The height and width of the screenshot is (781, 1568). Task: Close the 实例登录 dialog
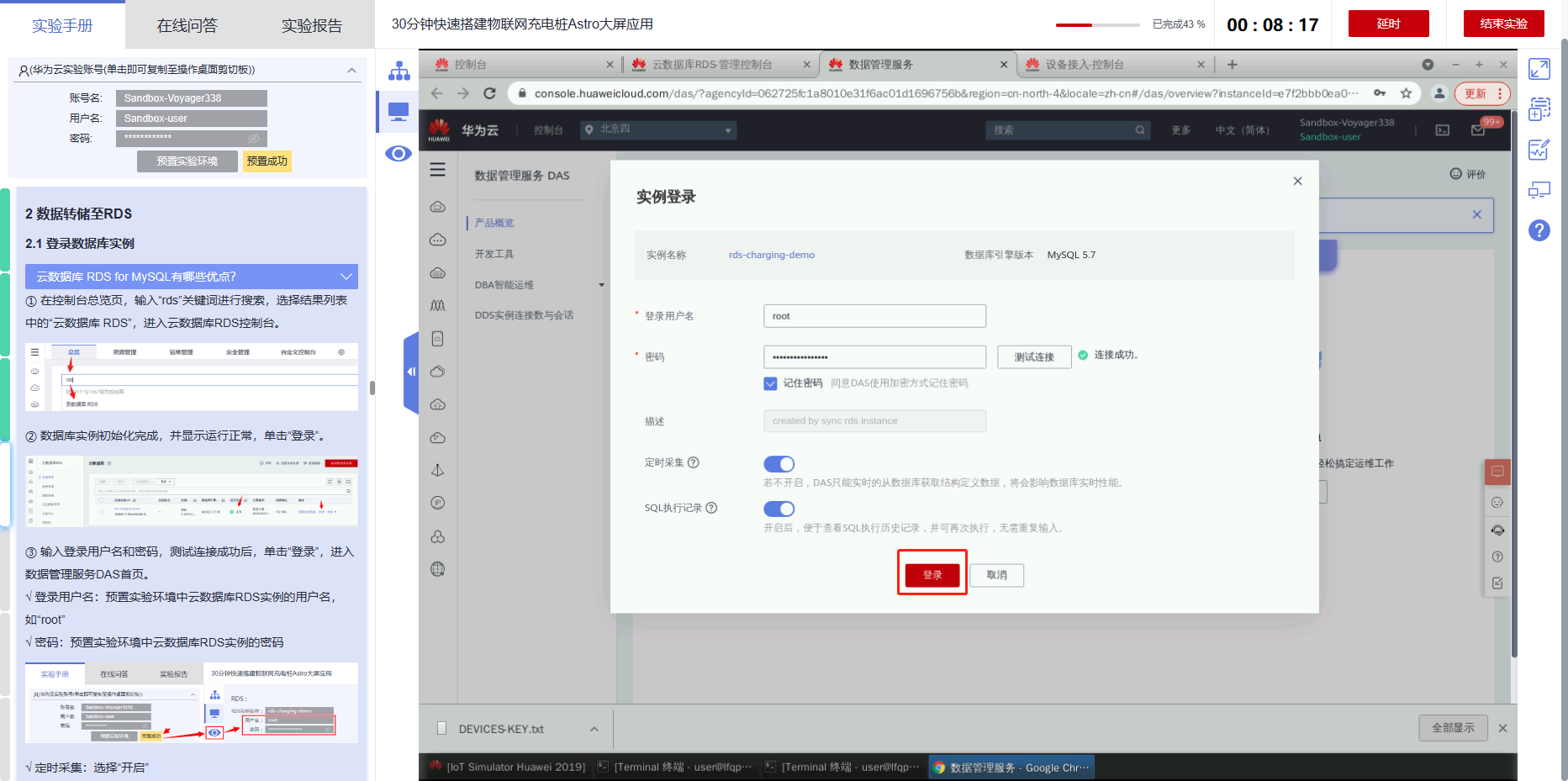(1297, 181)
